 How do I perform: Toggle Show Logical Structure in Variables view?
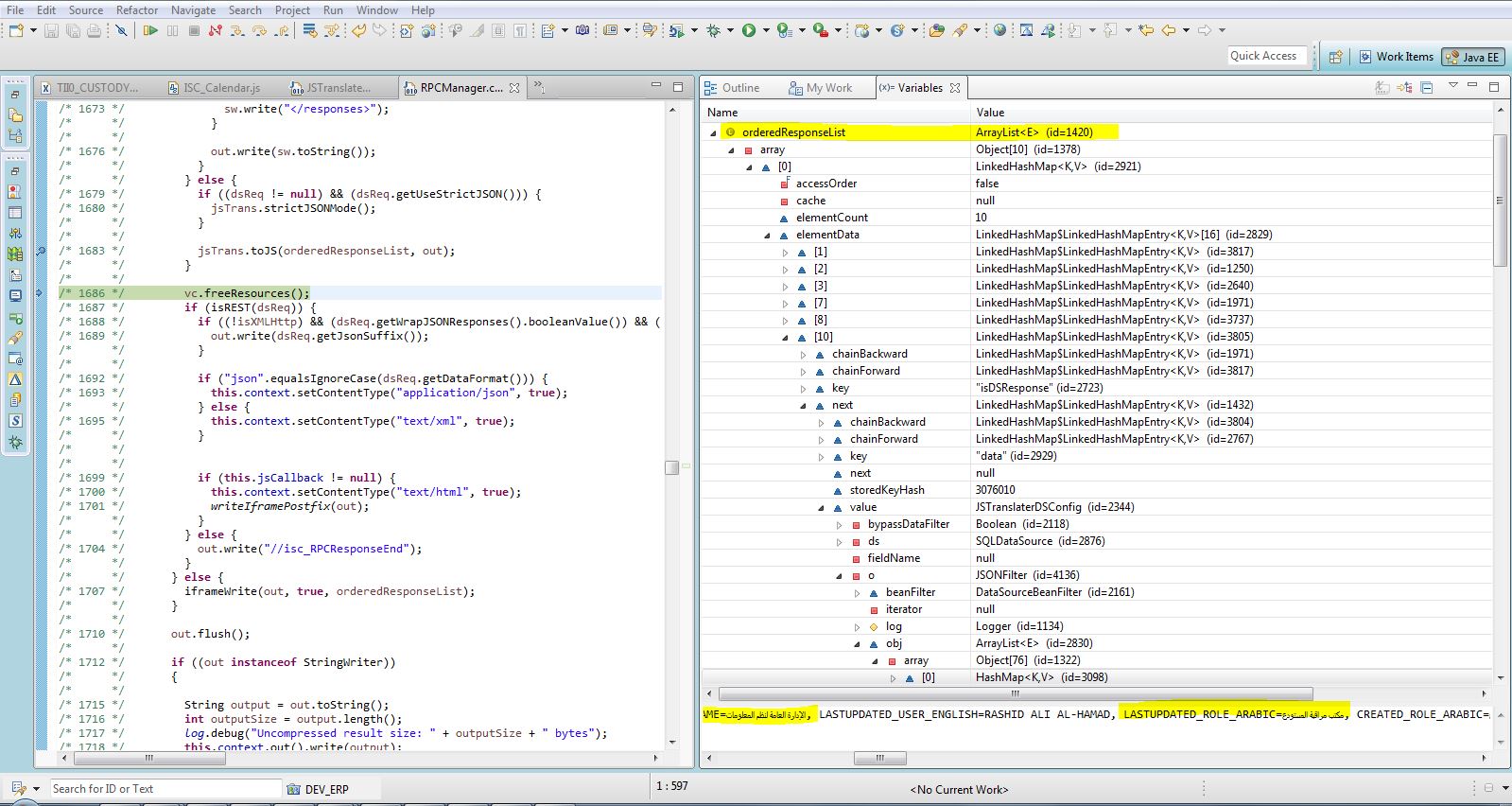(1404, 88)
